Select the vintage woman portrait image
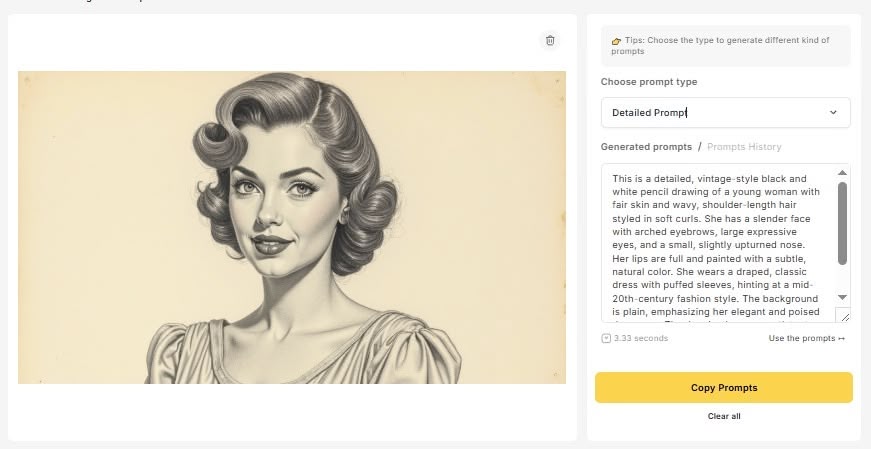Image resolution: width=871 pixels, height=449 pixels. click(292, 227)
